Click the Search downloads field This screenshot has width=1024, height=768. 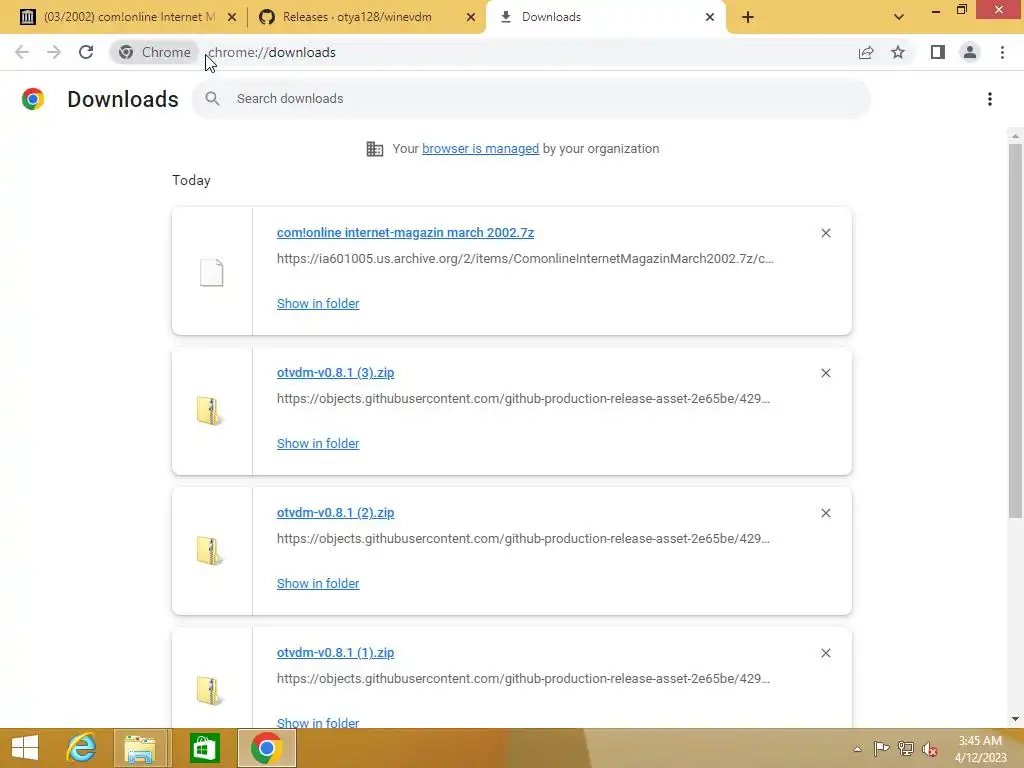point(531,99)
